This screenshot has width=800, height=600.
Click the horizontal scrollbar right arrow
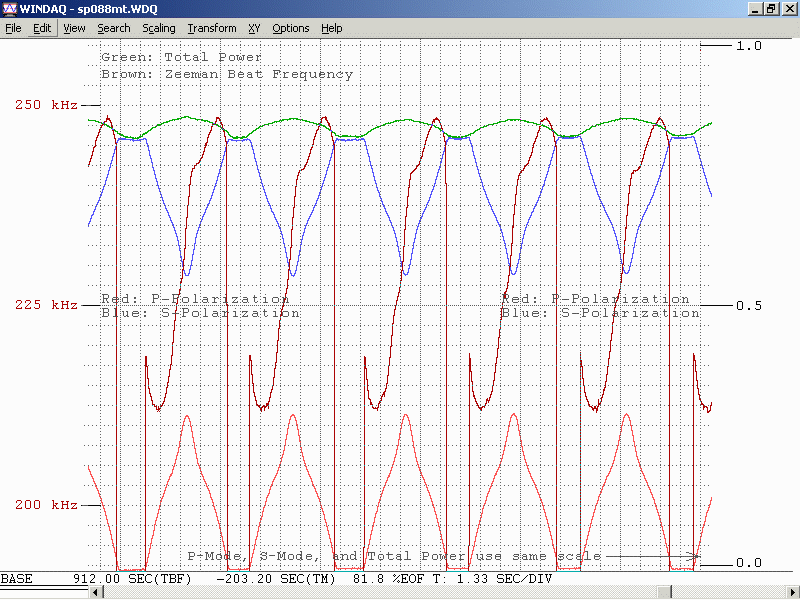pyautogui.click(x=793, y=592)
